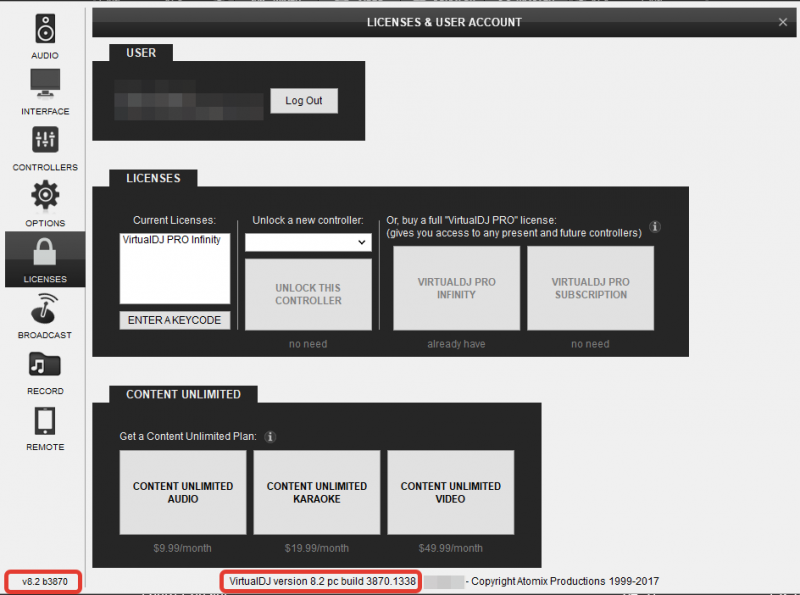Click the USER section header

coord(141,53)
